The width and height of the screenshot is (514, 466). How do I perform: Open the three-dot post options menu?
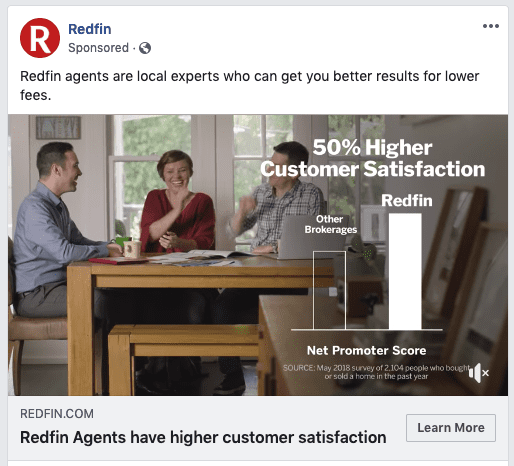[491, 26]
